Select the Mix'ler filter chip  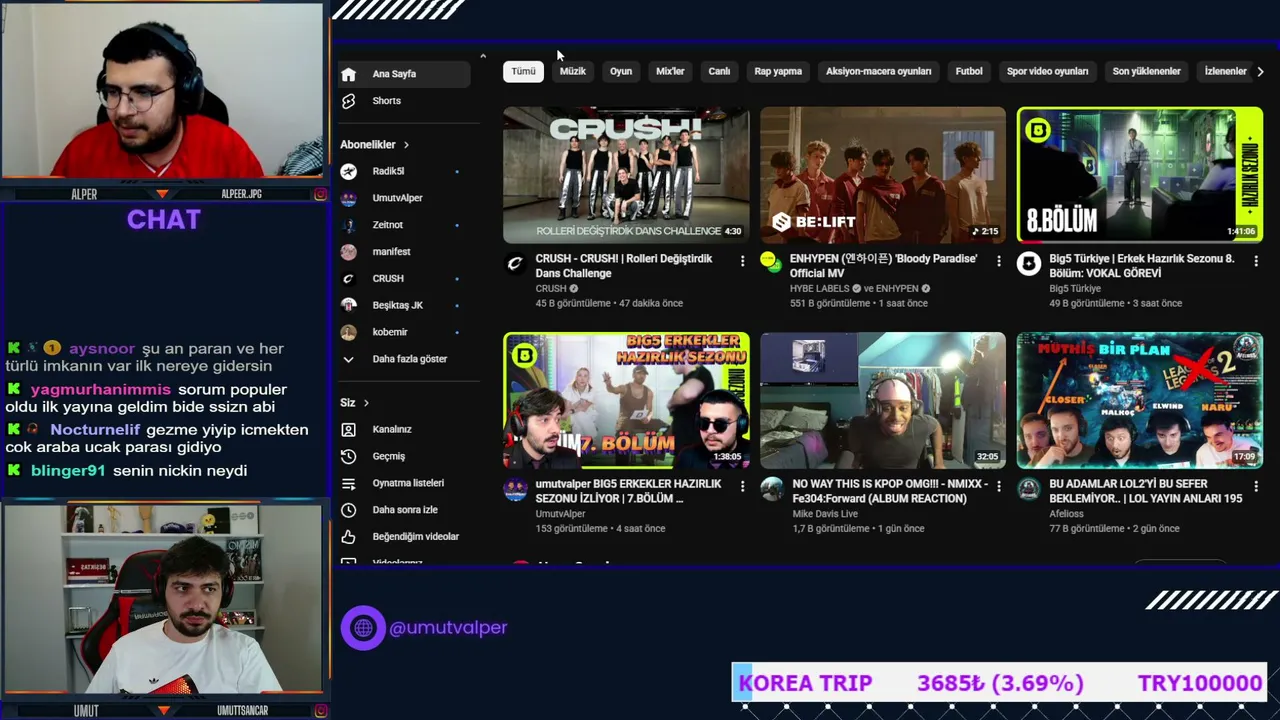(670, 71)
